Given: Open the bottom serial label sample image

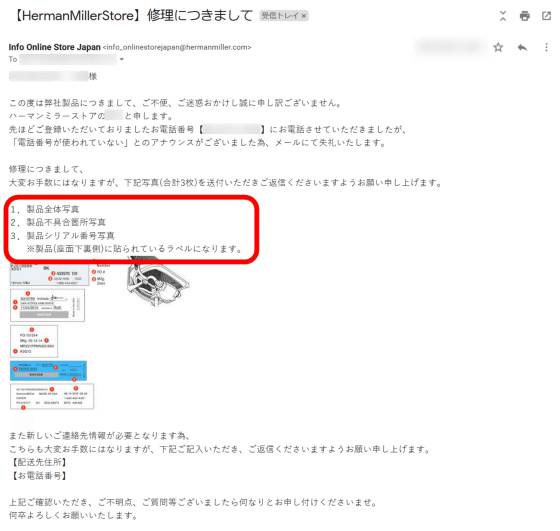Looking at the screenshot, I should pos(52,396).
